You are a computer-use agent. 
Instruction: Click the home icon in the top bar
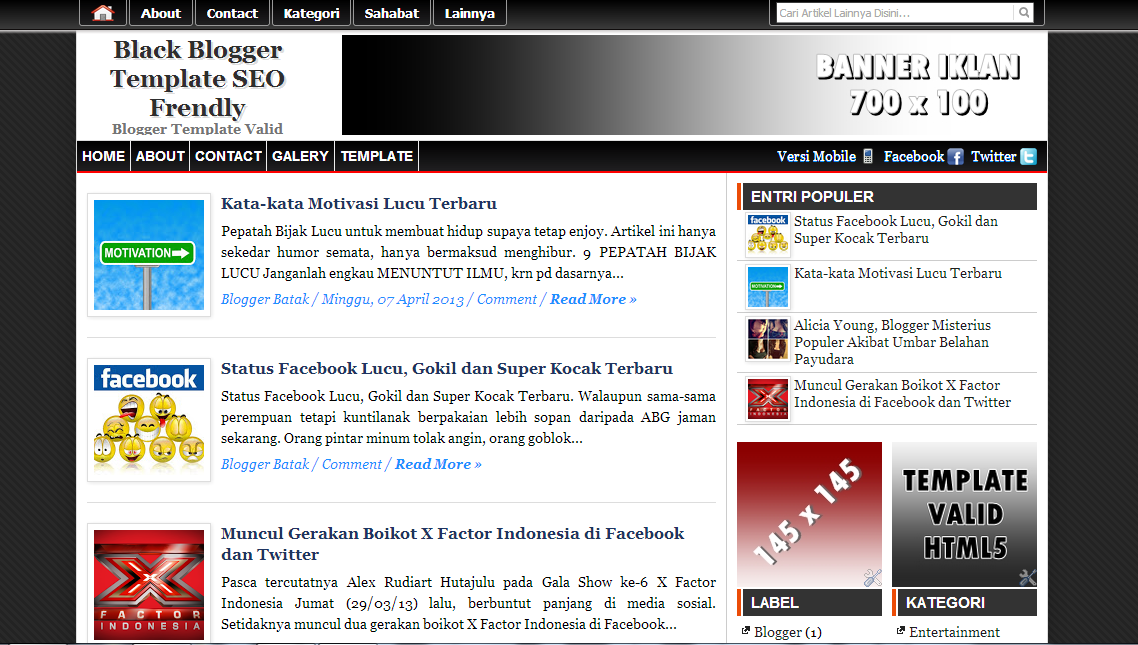(103, 13)
